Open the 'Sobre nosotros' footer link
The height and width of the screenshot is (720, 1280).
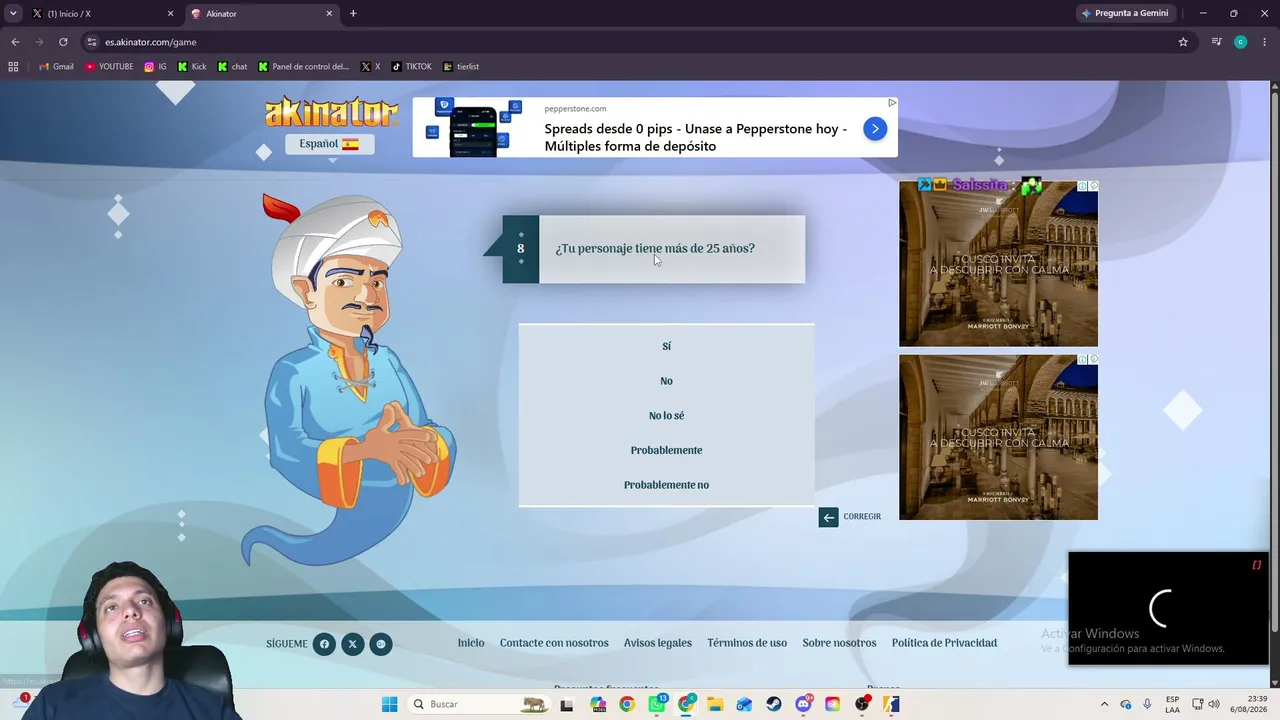point(839,643)
